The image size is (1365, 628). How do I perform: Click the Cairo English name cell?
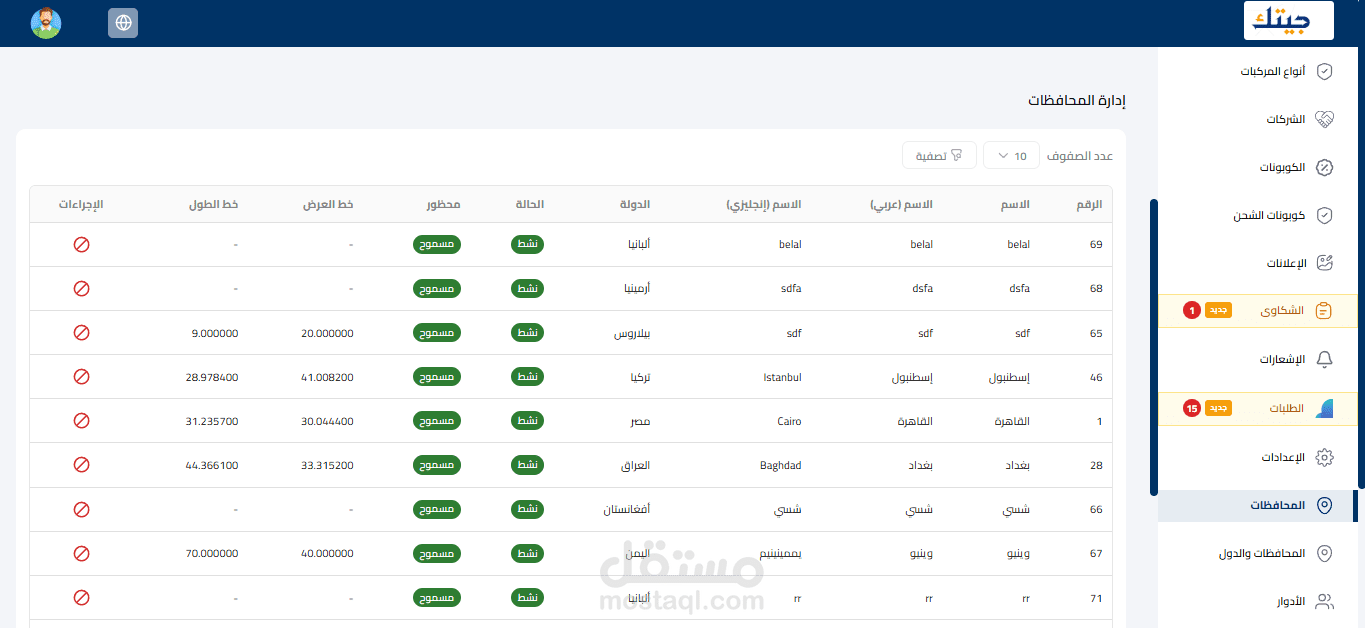click(x=789, y=421)
